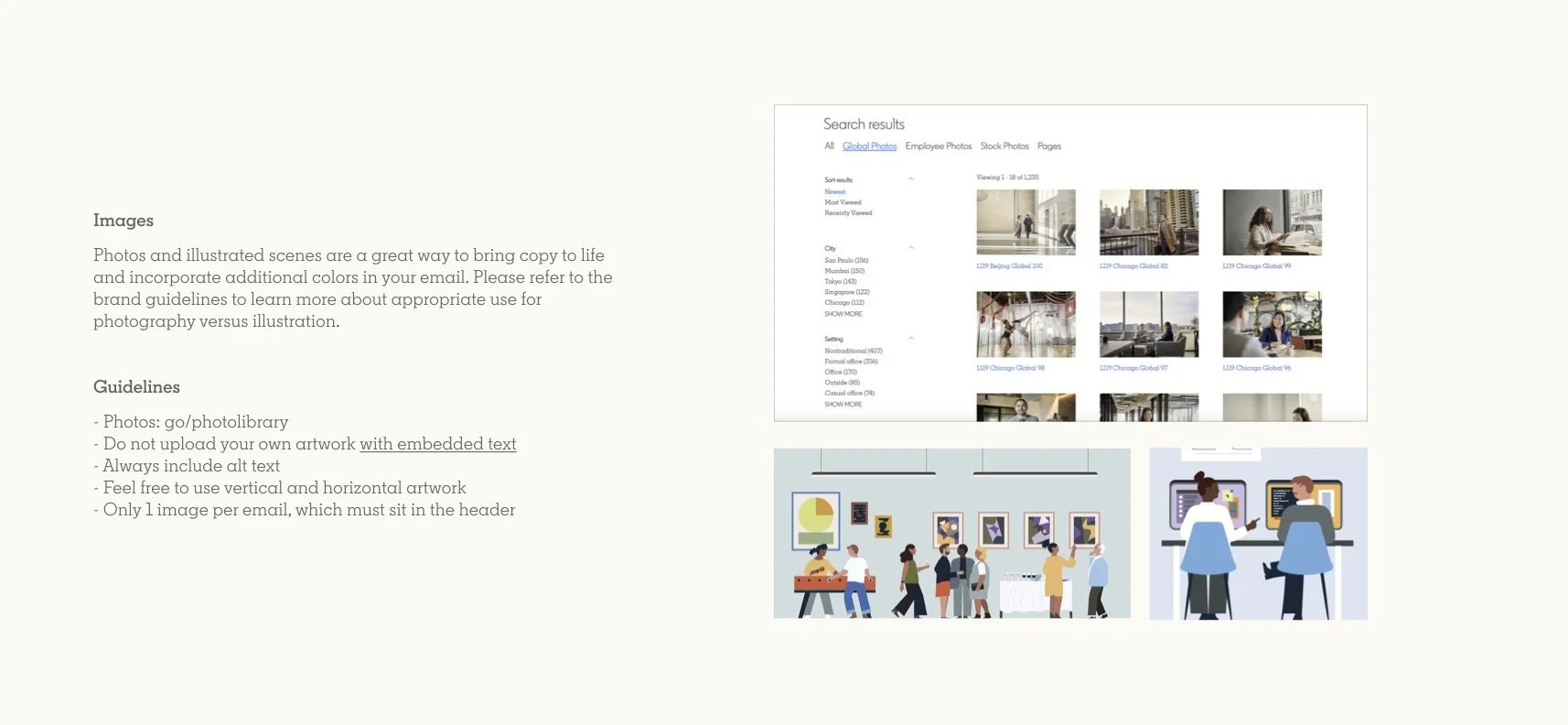The image size is (1568, 725).
Task: Click the art gallery illustration
Action: point(952,534)
